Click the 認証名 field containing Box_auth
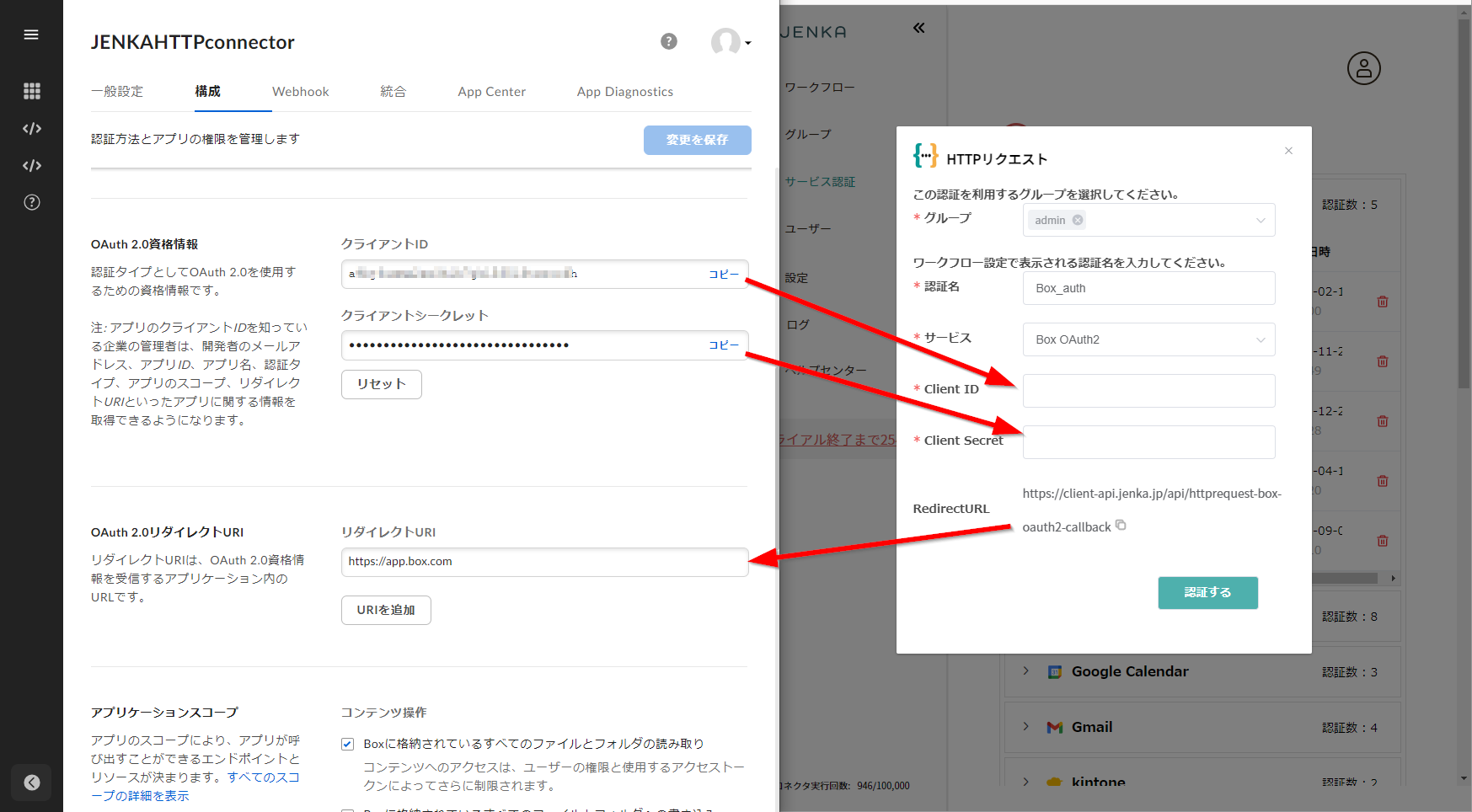 1148,288
